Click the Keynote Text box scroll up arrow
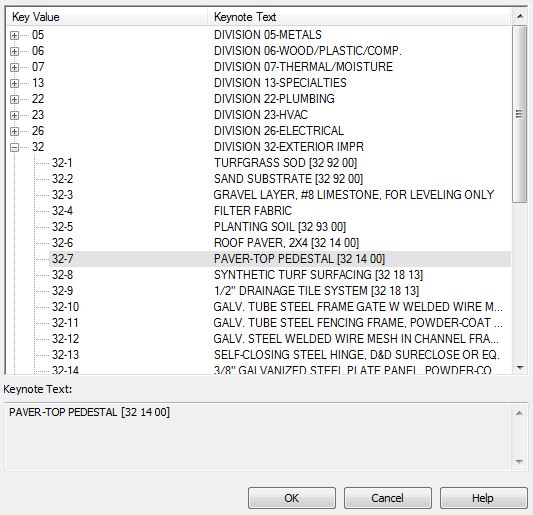 519,413
